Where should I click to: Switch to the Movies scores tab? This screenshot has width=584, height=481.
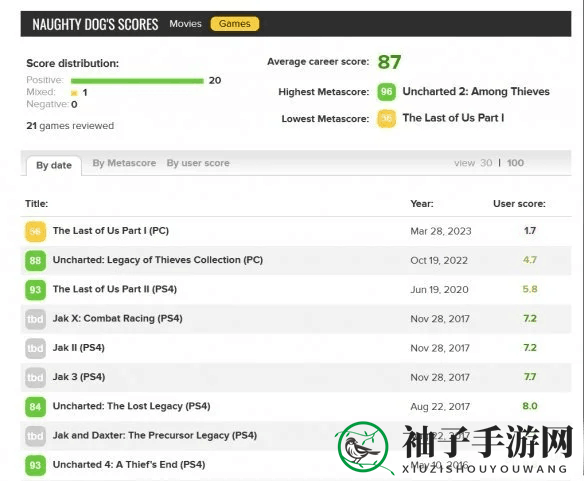185,24
